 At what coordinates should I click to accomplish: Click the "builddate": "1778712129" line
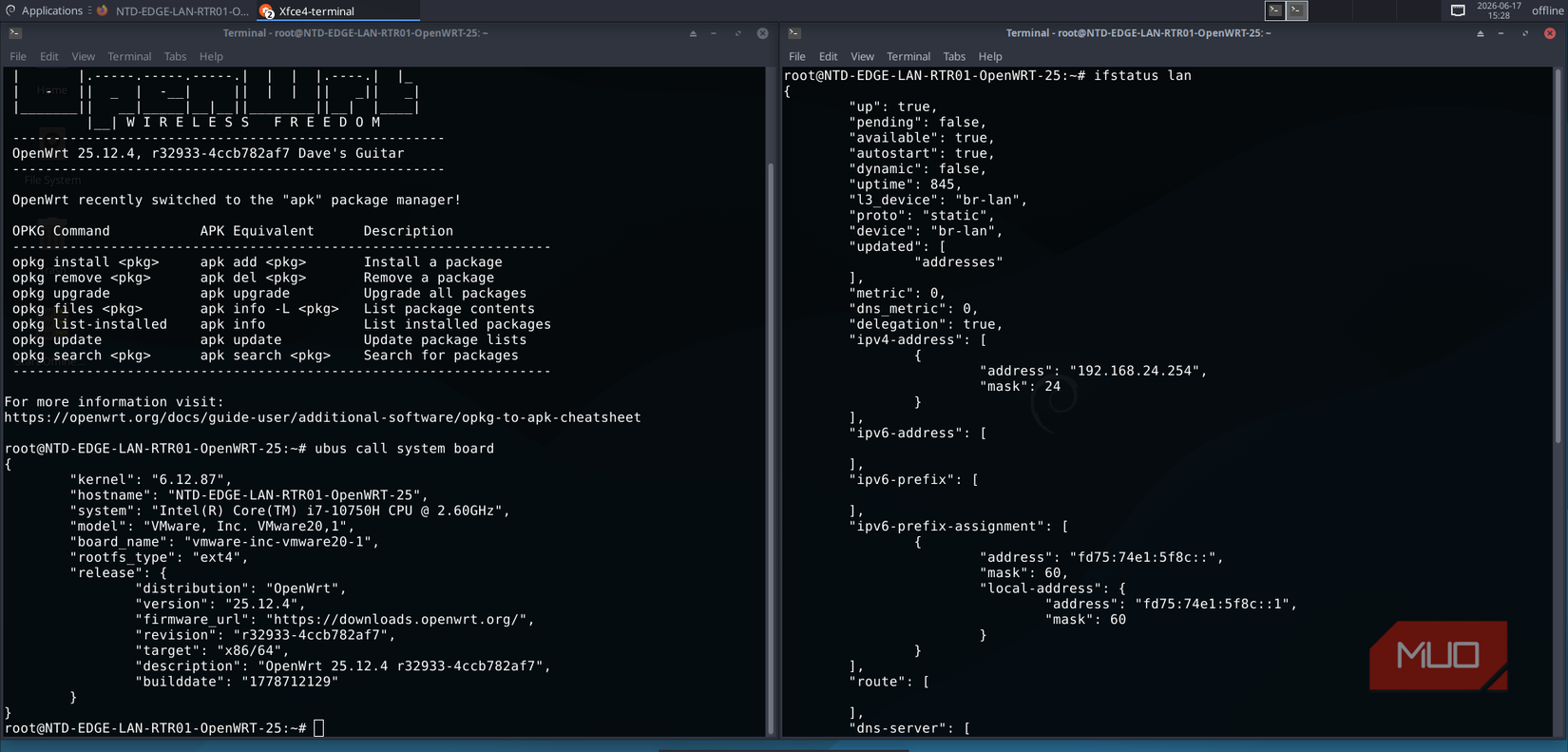tap(237, 682)
